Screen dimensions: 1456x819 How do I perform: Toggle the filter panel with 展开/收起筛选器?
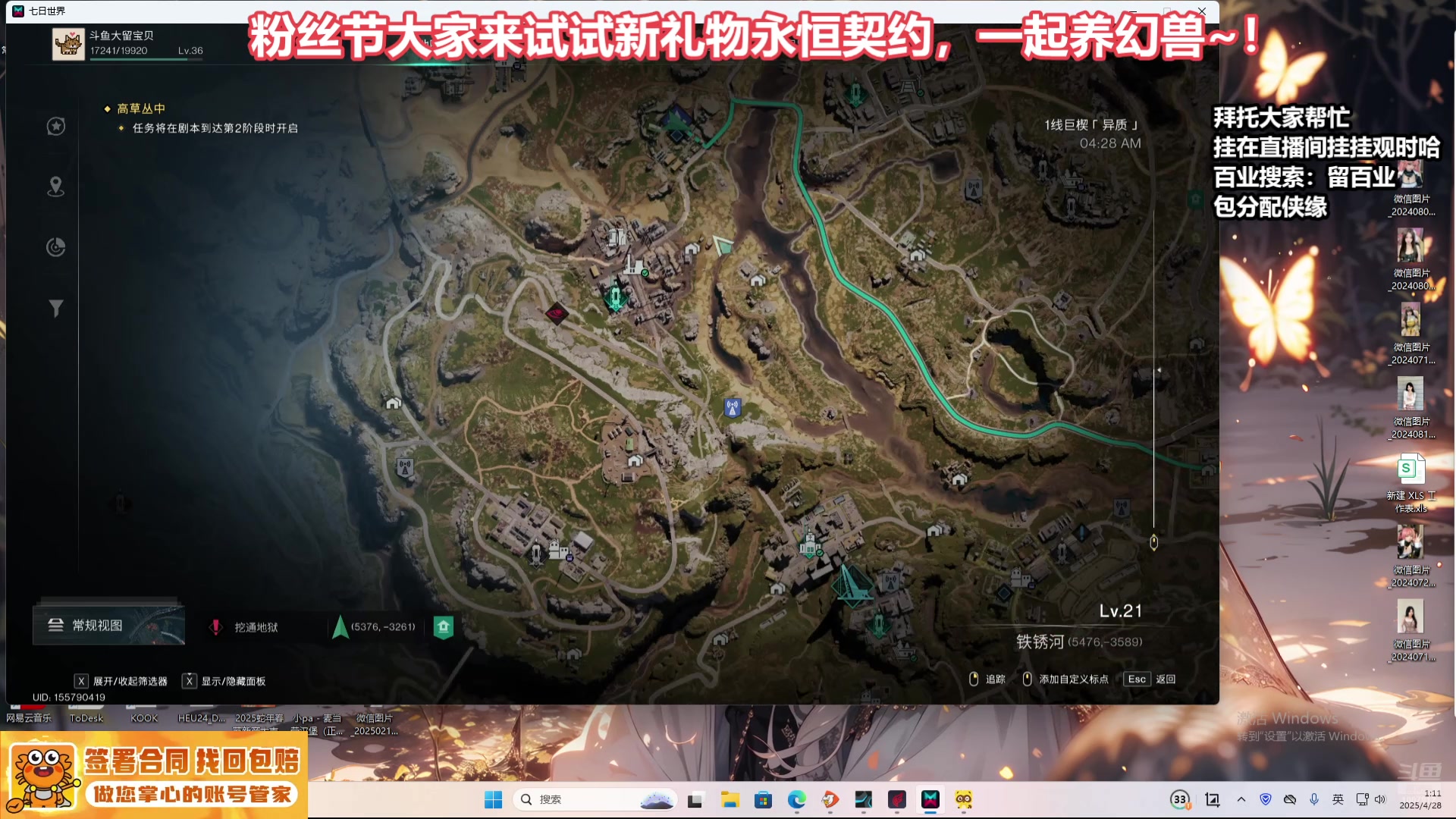click(x=121, y=681)
